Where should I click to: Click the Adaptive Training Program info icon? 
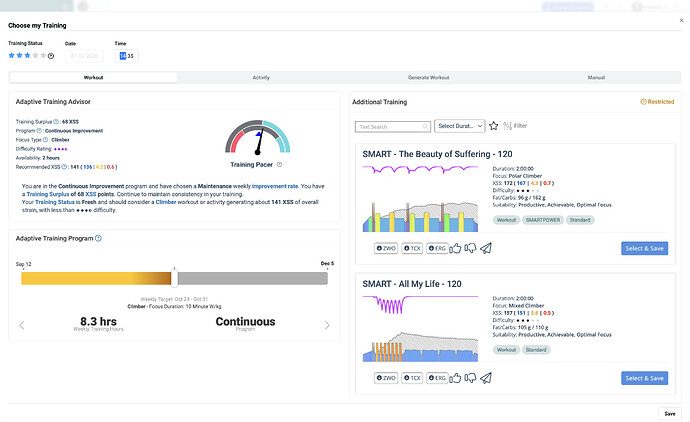[98, 238]
